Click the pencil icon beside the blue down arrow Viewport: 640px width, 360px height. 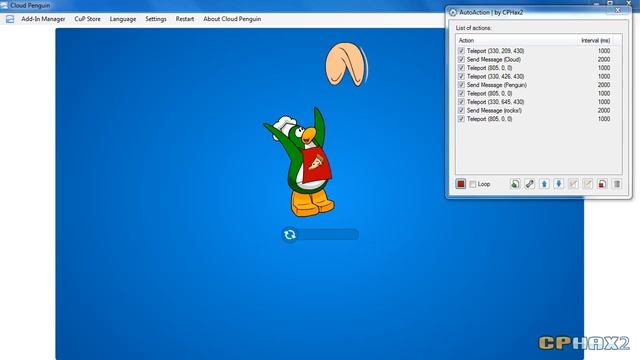click(573, 184)
